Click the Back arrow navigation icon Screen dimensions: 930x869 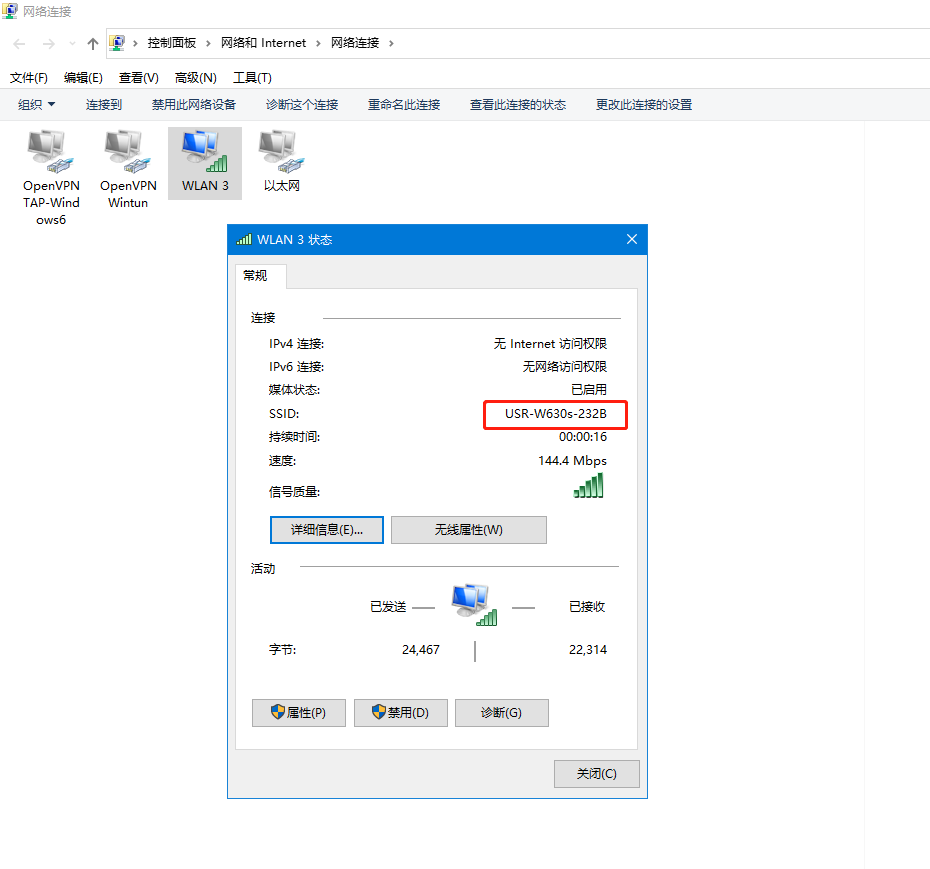(20, 43)
